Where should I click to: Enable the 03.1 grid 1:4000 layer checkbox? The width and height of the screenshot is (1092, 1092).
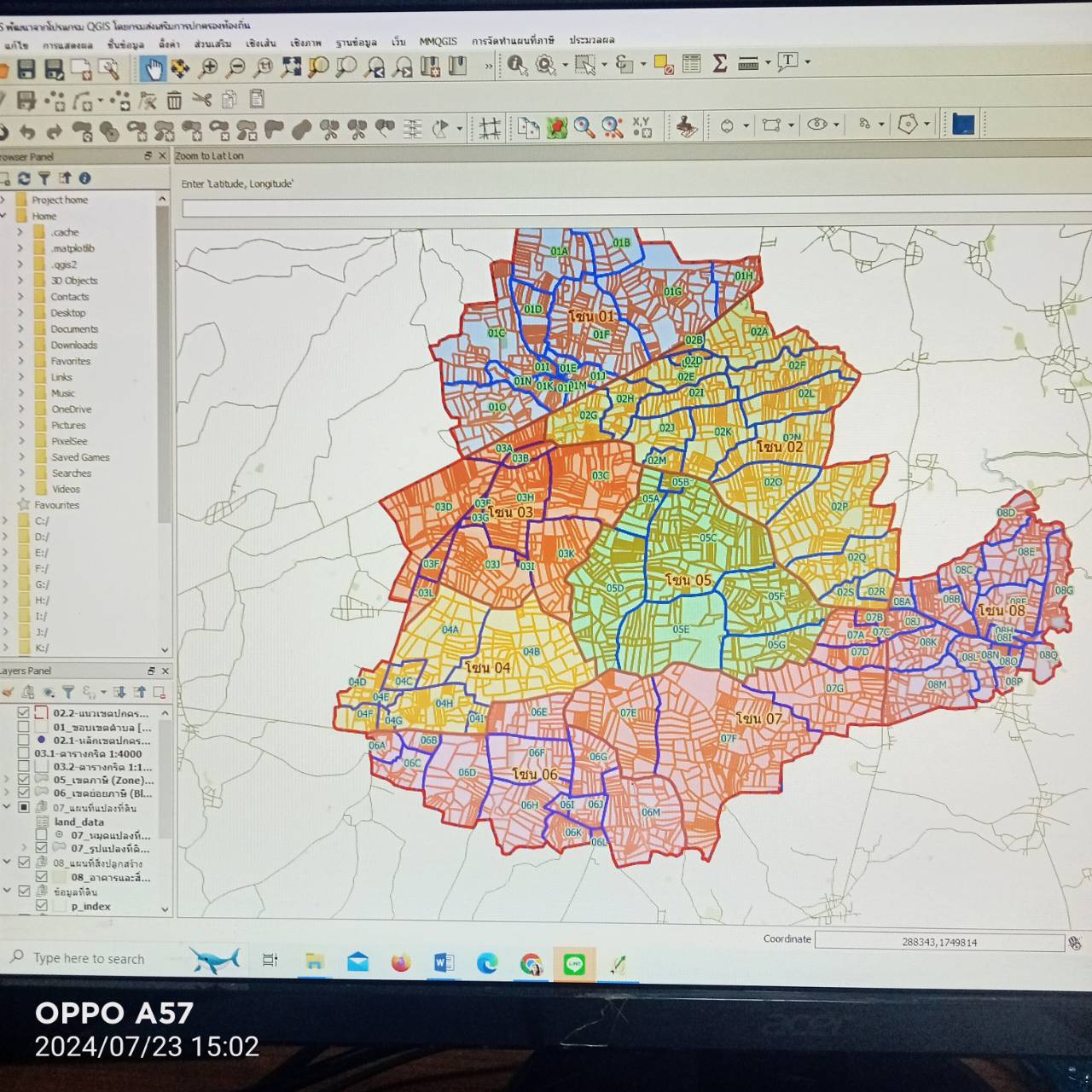[24, 754]
